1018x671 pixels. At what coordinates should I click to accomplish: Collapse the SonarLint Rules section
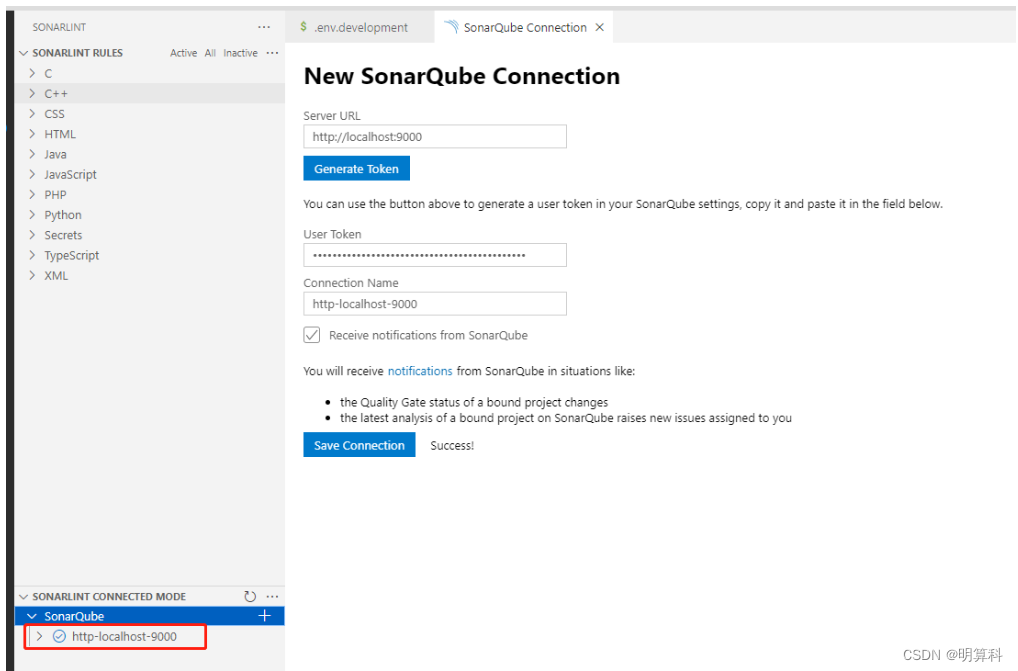pyautogui.click(x=24, y=53)
